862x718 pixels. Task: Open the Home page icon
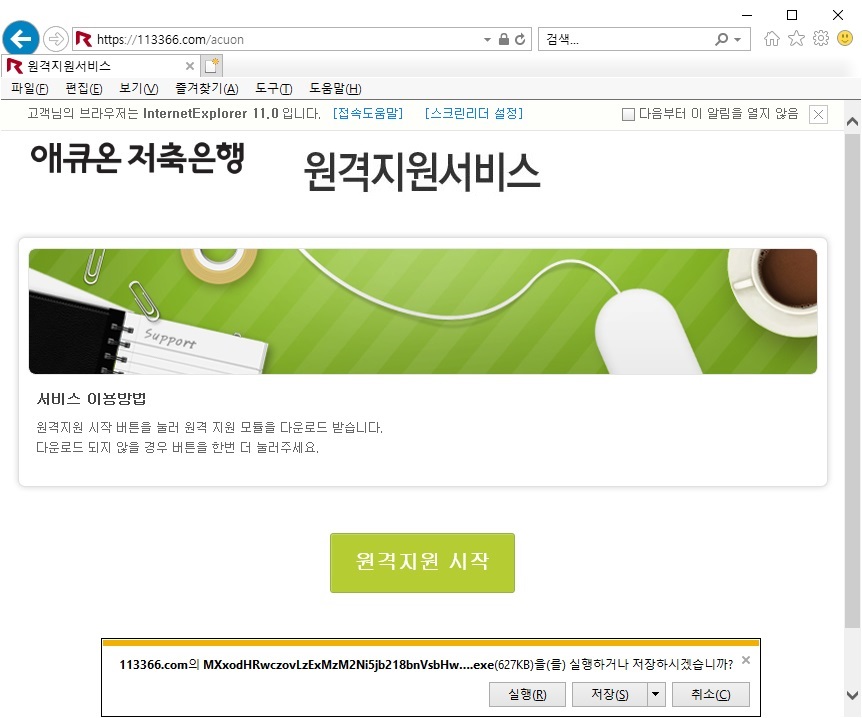pyautogui.click(x=772, y=38)
